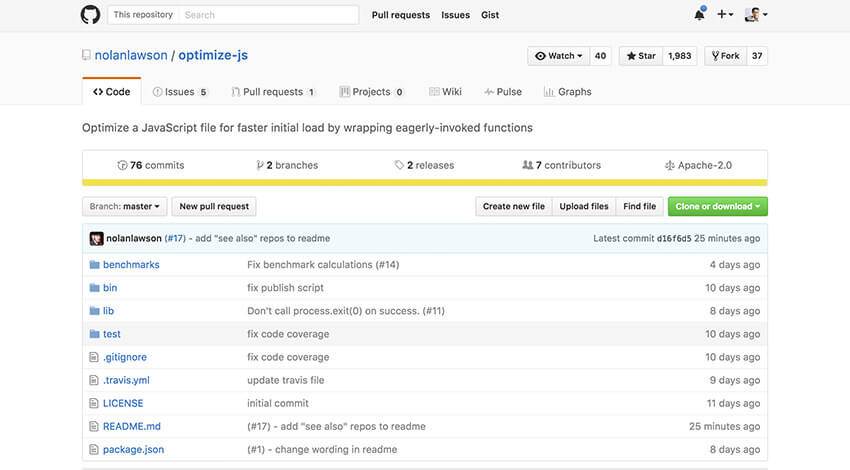View the 76 commits
Viewport: 850px width, 470px height.
click(x=151, y=165)
